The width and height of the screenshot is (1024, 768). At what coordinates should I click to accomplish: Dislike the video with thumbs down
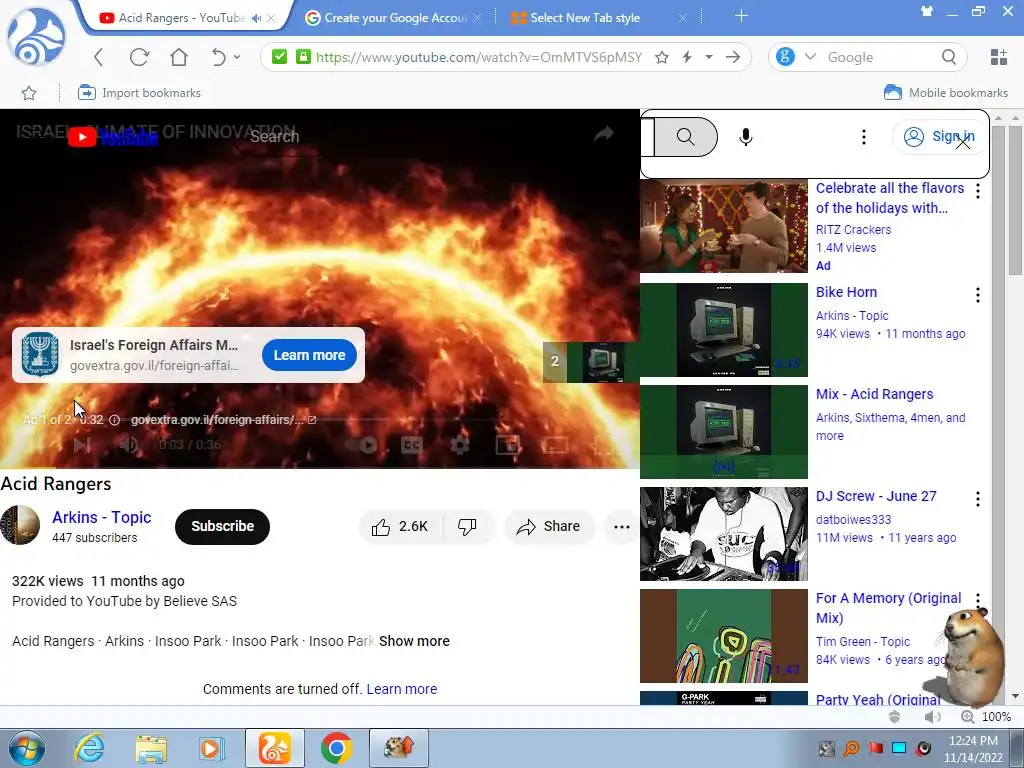[468, 526]
